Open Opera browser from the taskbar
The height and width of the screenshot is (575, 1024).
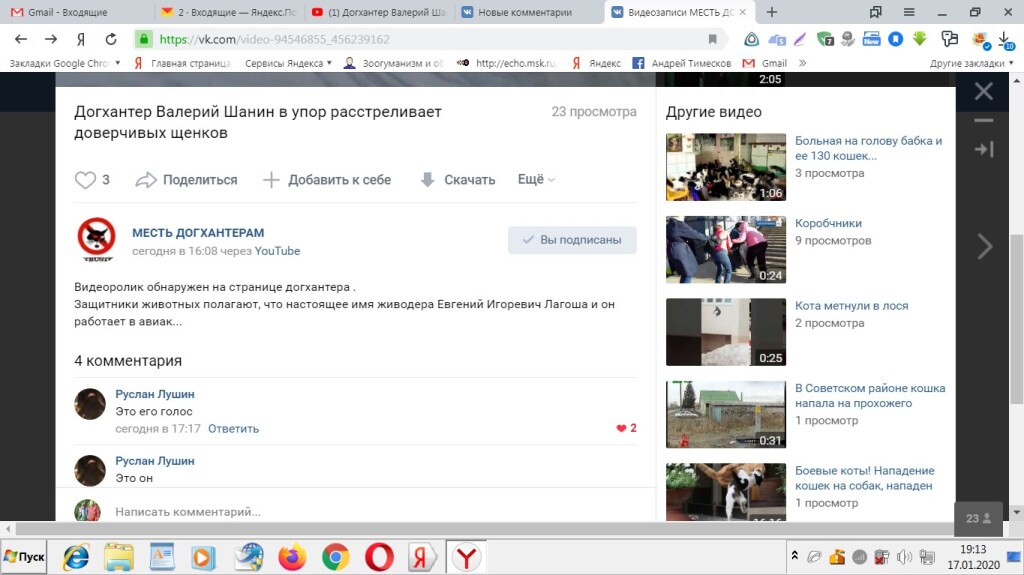(379, 557)
